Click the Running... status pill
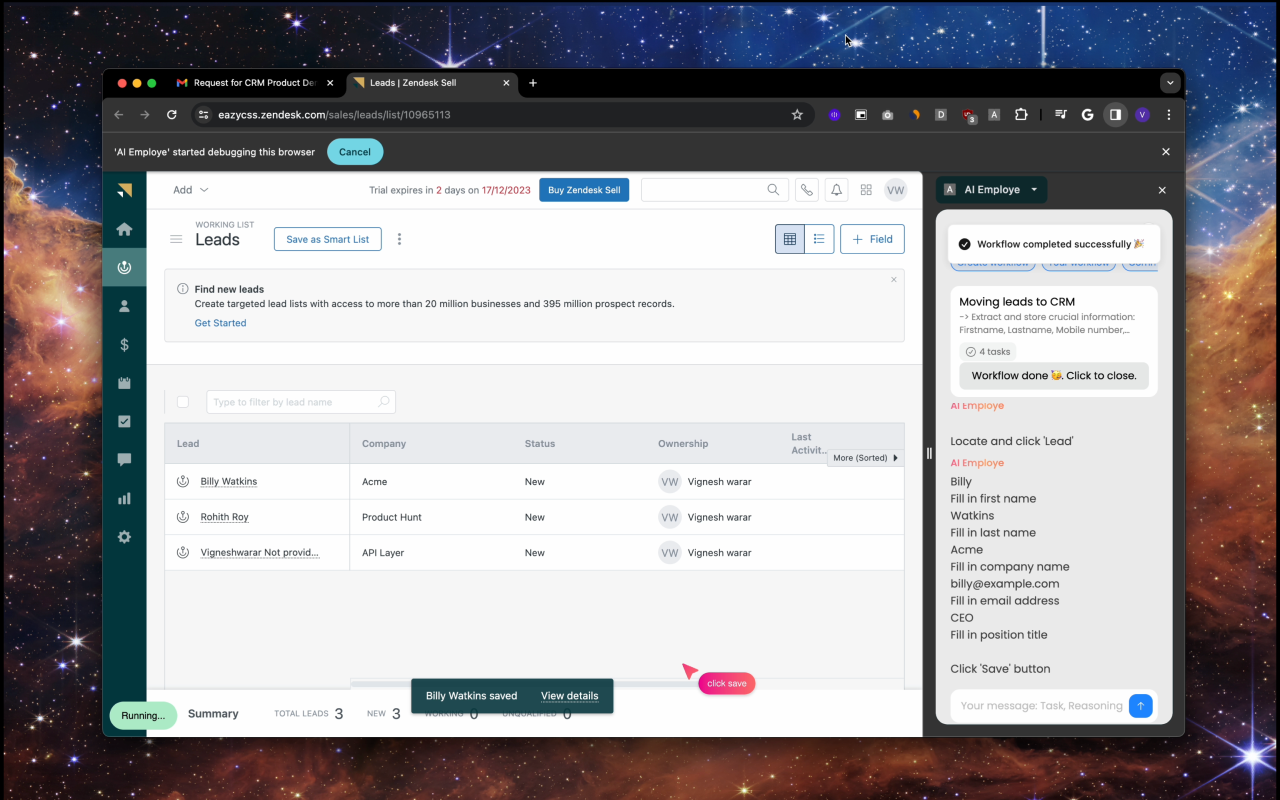This screenshot has height=800, width=1280. [143, 715]
